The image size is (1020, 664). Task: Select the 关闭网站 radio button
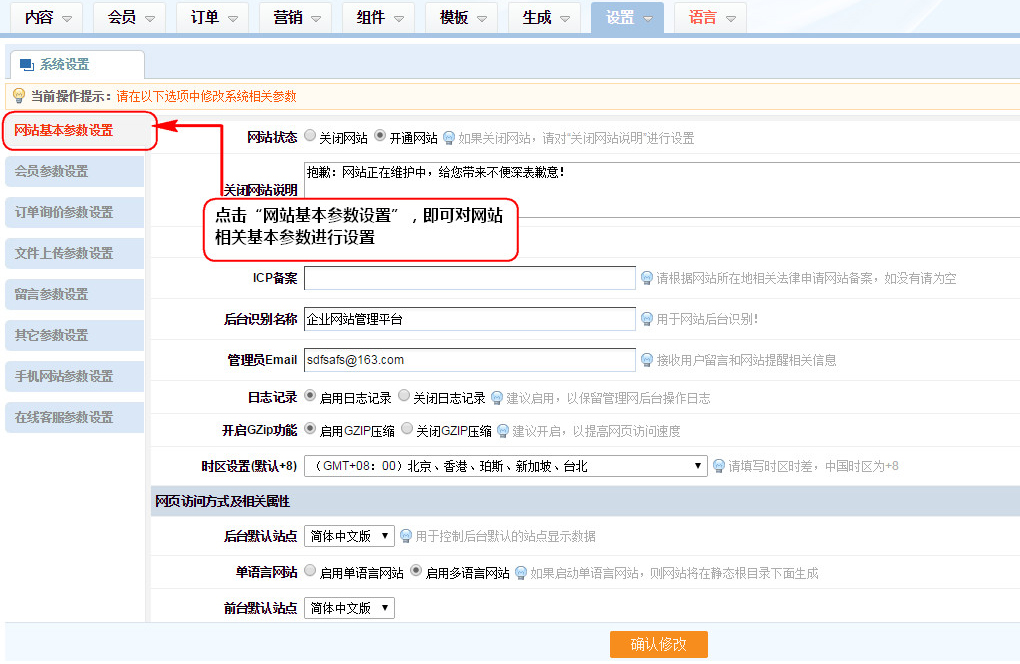(310, 136)
